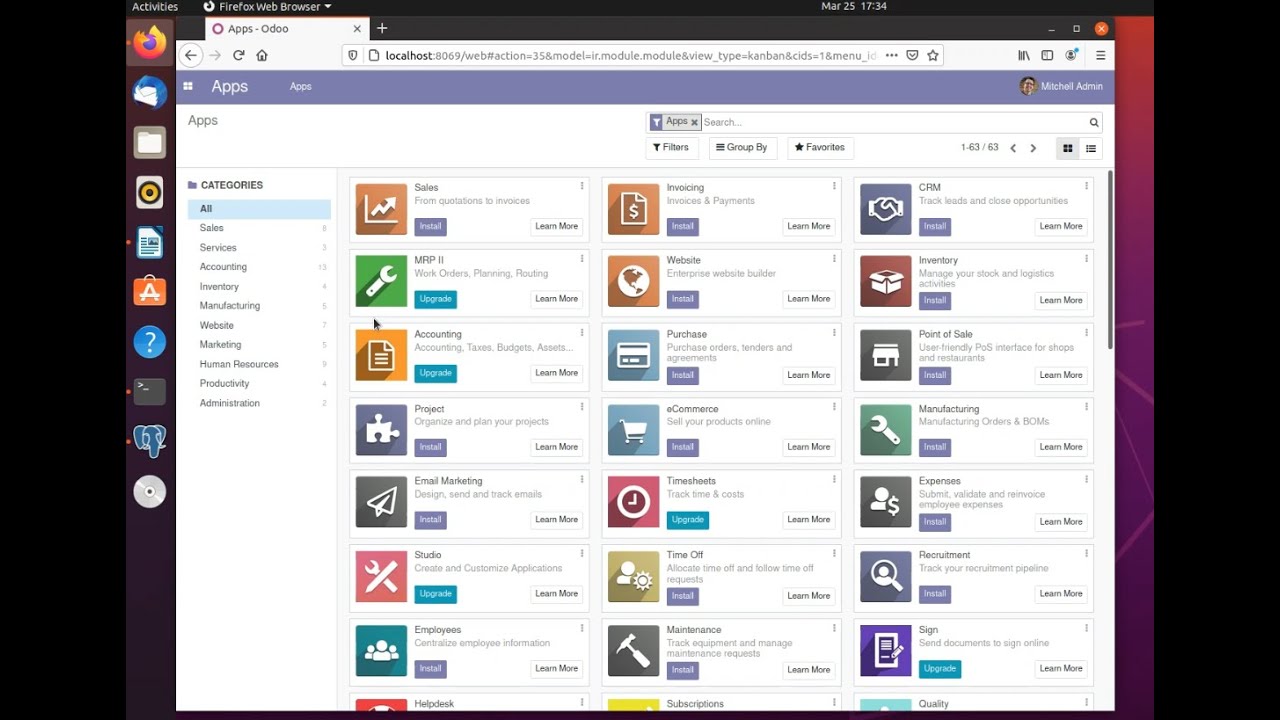Click the Employees app icon
This screenshot has height=720, width=1280.
[381, 651]
